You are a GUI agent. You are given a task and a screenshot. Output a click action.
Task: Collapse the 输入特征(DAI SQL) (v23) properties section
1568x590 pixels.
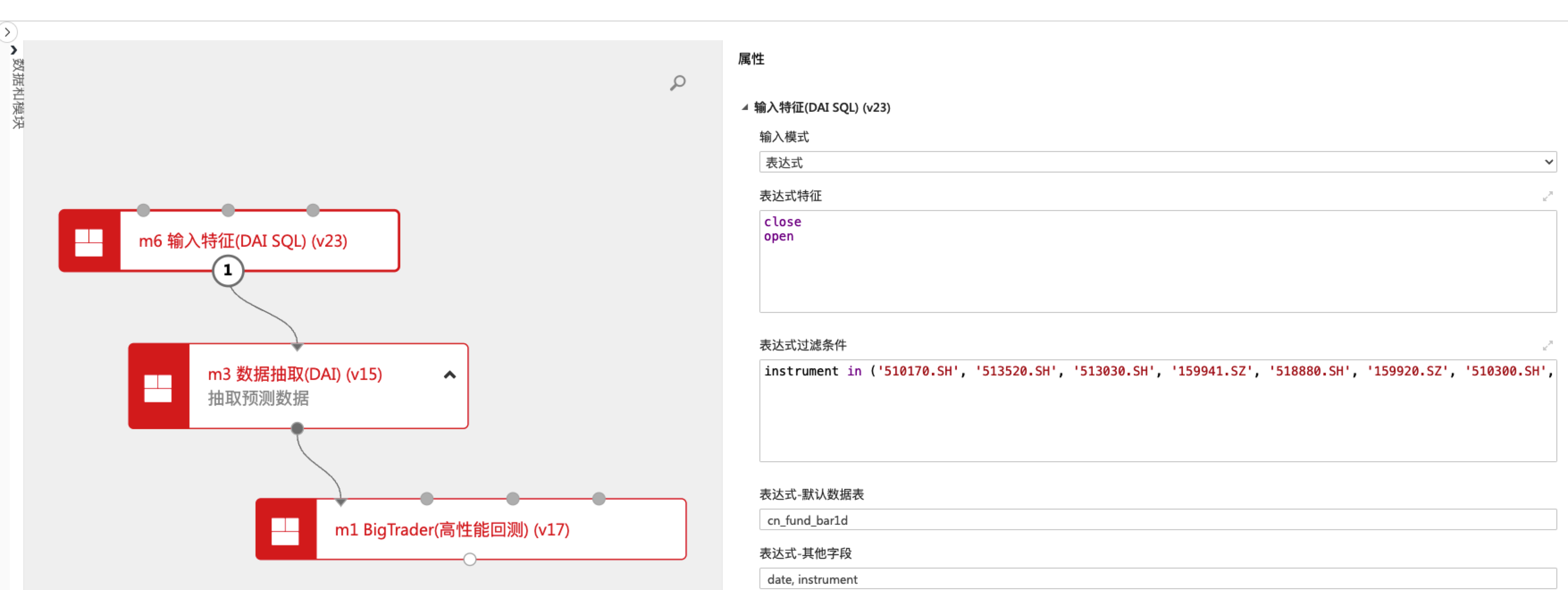[744, 107]
